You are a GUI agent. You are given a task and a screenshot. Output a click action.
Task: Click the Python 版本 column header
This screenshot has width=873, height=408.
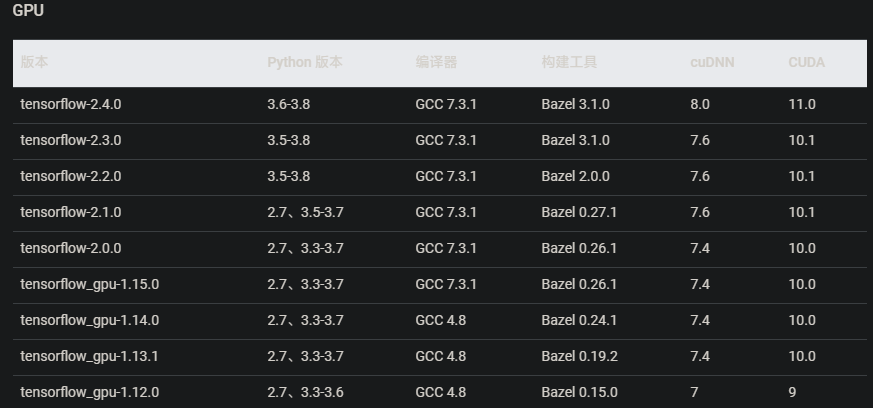305,62
